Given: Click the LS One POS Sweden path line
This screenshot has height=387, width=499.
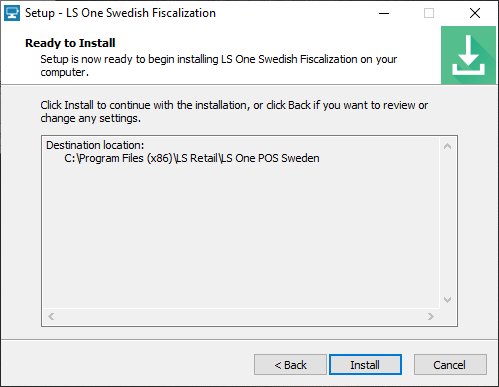Looking at the screenshot, I should click(x=192, y=158).
